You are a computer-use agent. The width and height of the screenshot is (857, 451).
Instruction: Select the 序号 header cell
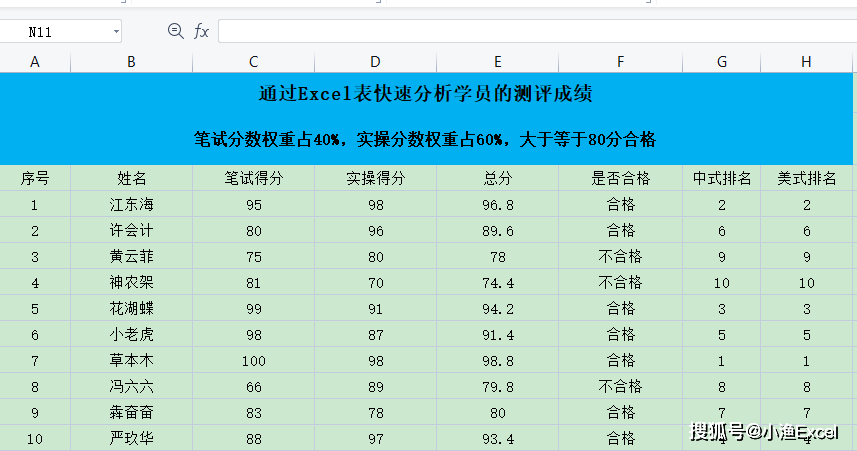35,178
